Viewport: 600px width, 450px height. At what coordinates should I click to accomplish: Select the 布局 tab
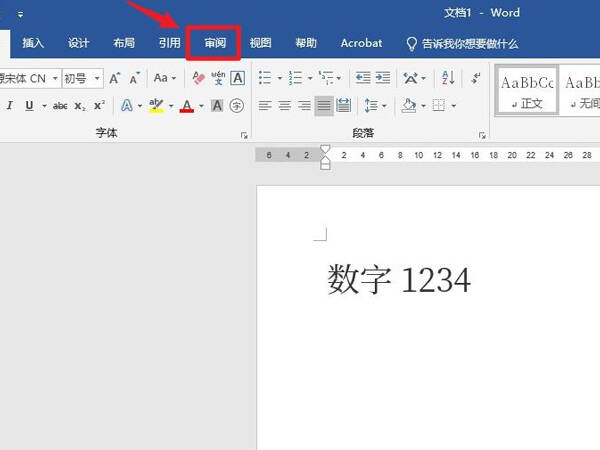tap(124, 43)
